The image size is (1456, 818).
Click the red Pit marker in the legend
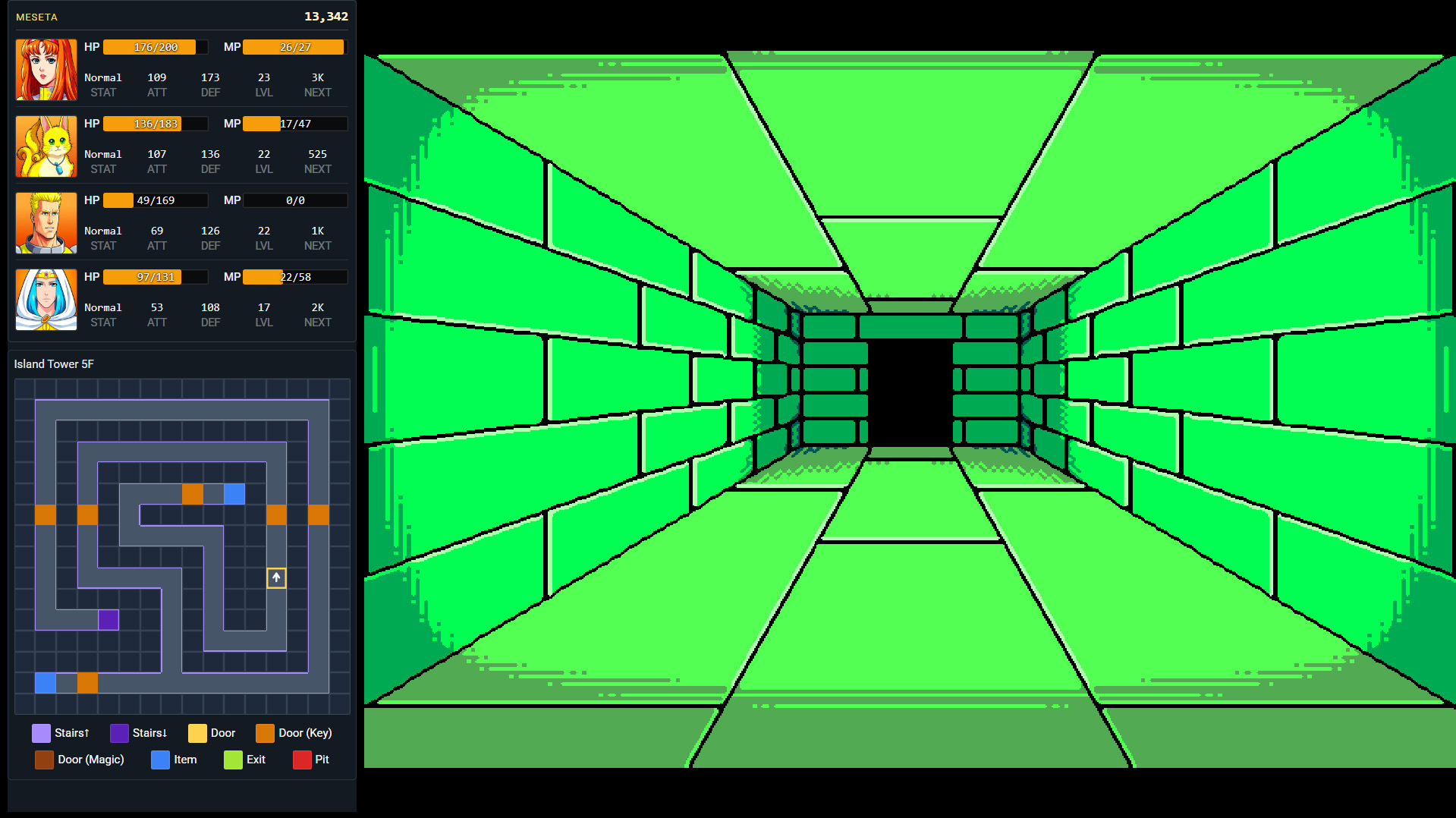point(302,759)
